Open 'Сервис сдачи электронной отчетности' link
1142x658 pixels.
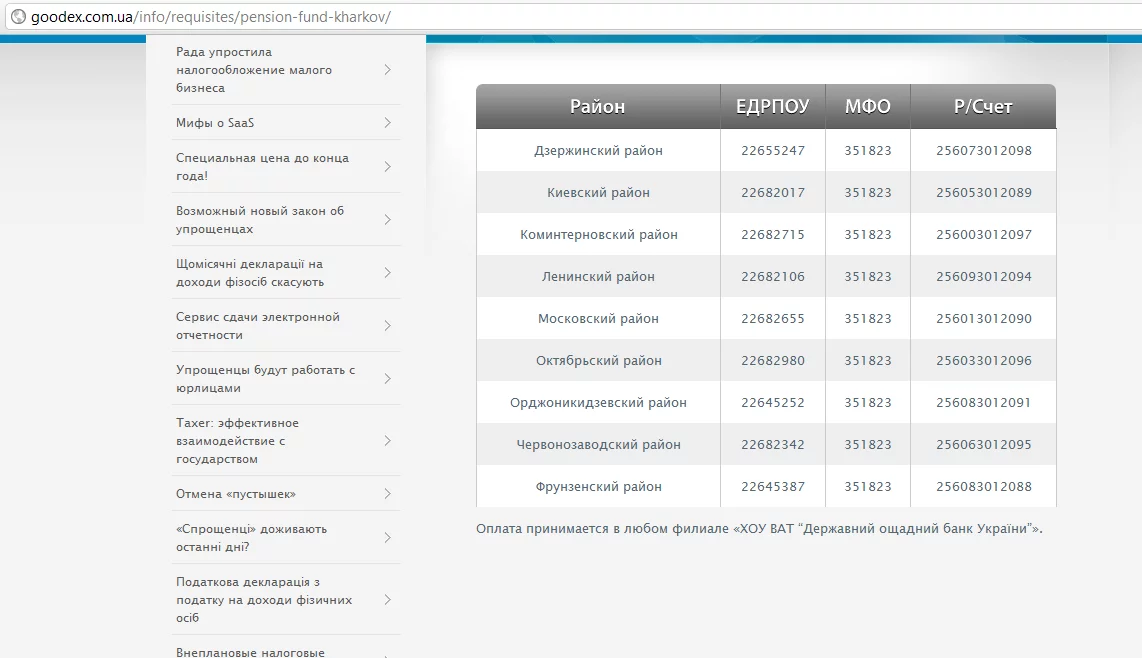[258, 326]
